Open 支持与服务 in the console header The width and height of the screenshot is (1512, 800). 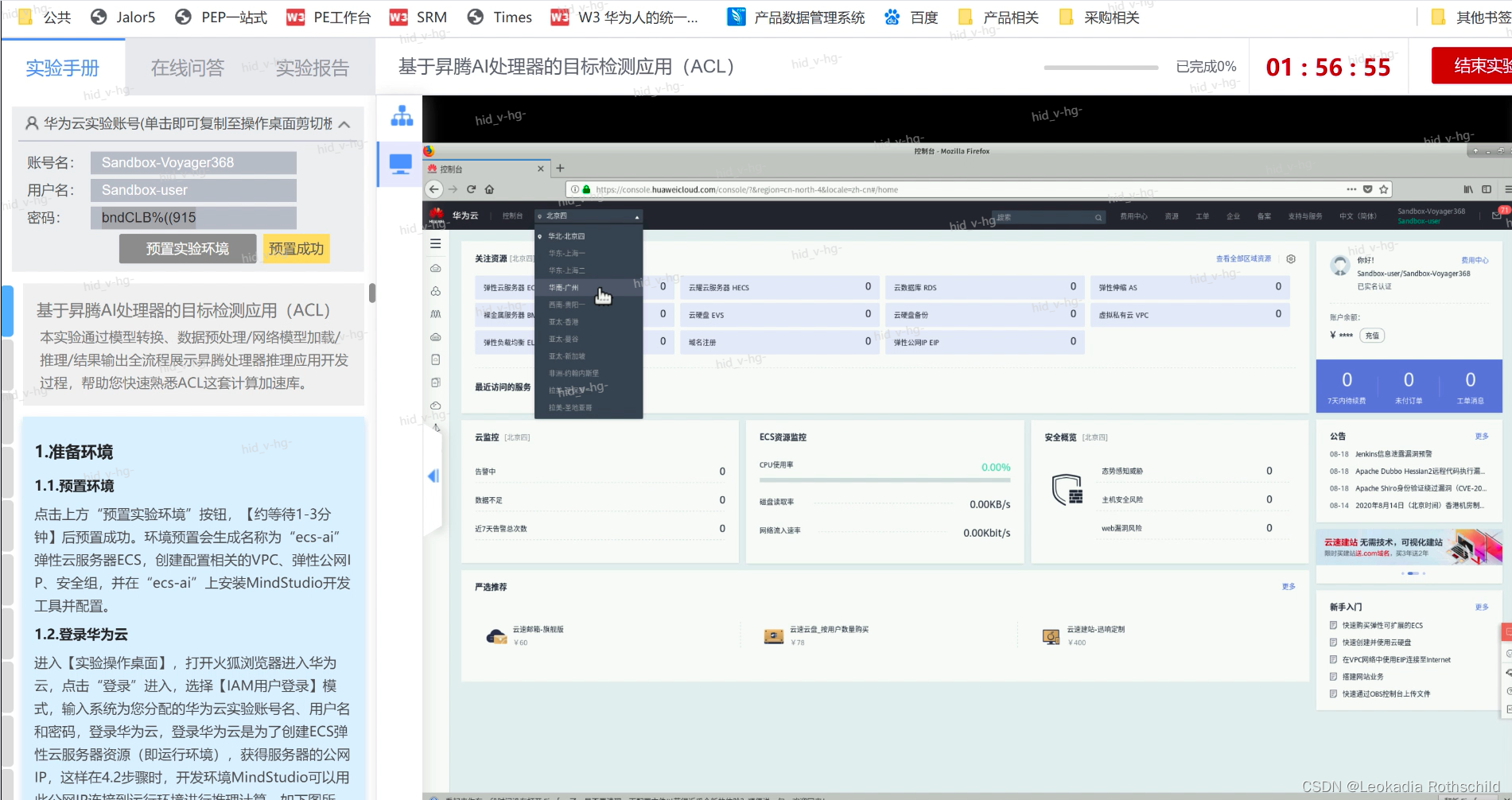pos(1305,216)
